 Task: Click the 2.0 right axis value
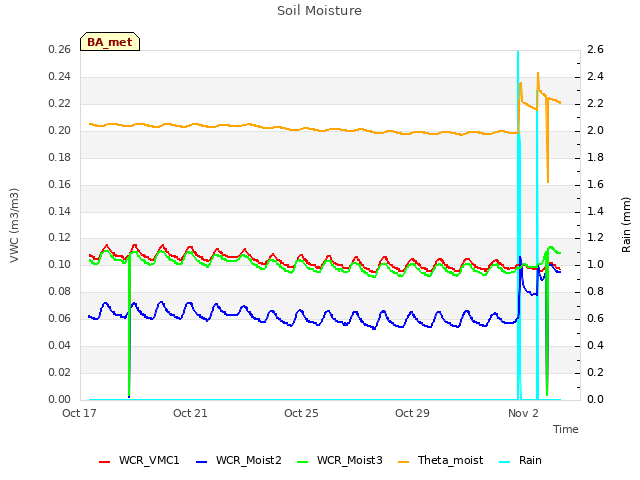pos(595,131)
